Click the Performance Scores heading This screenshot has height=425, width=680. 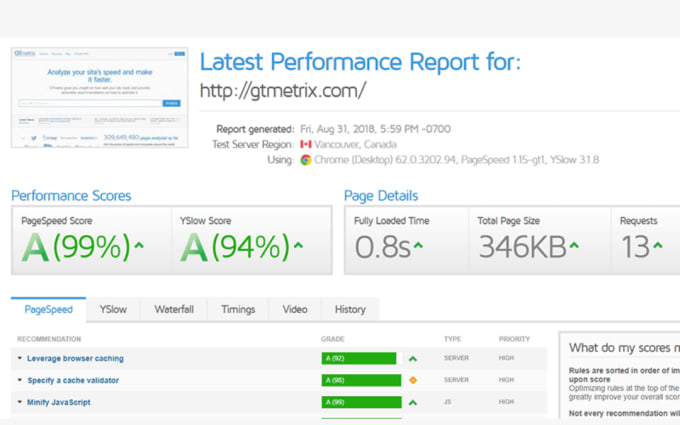point(71,196)
